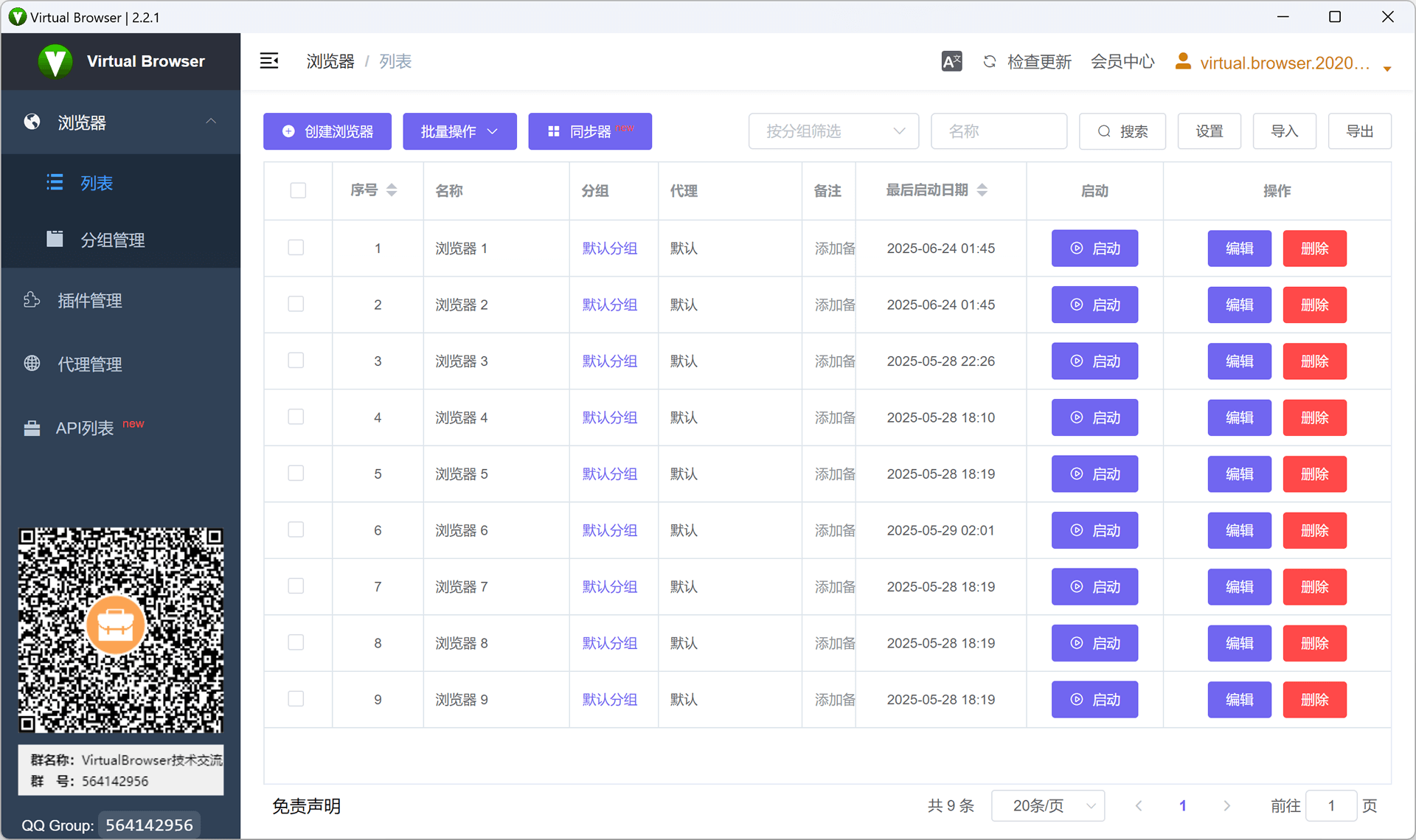Open the 批量操作 dropdown
Viewport: 1416px width, 840px height.
459,131
